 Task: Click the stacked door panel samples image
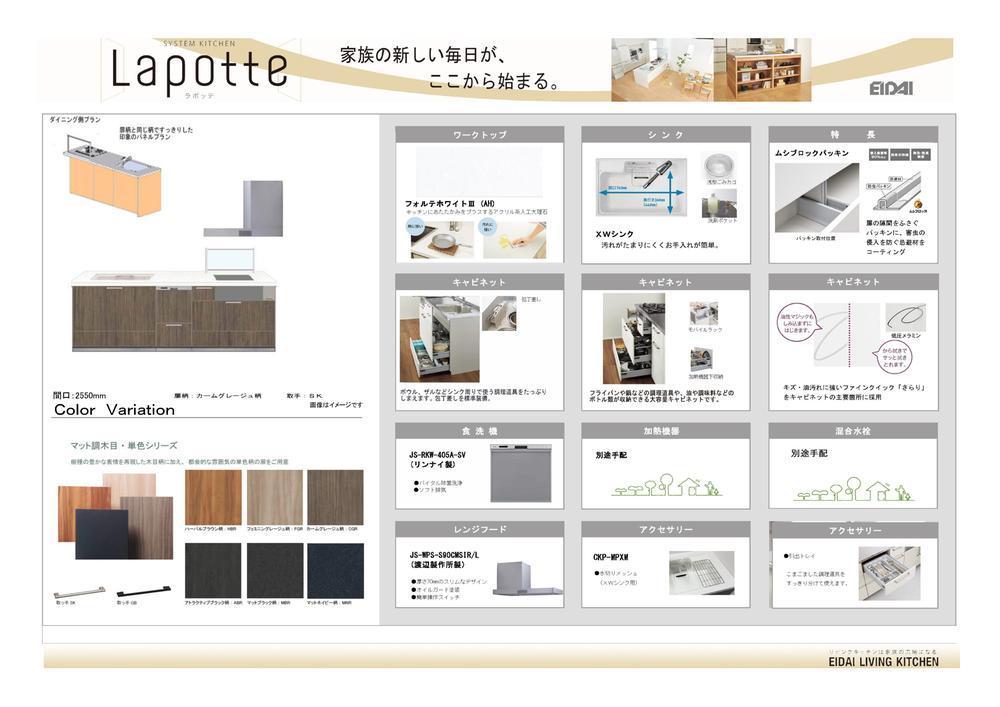pyautogui.click(x=115, y=516)
